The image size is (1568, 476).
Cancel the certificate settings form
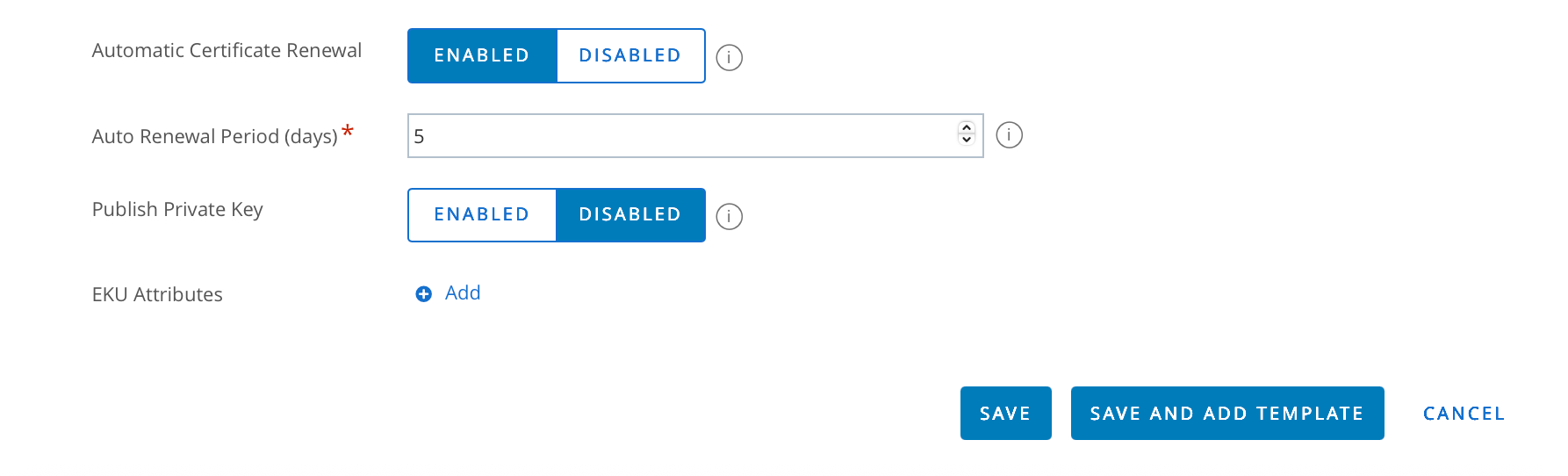tap(1464, 413)
